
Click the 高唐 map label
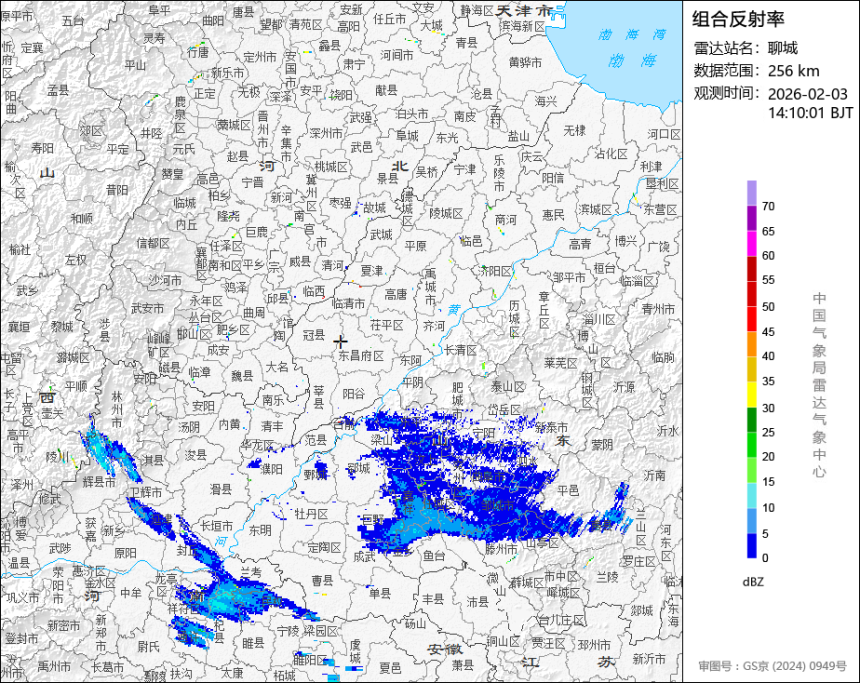click(395, 295)
